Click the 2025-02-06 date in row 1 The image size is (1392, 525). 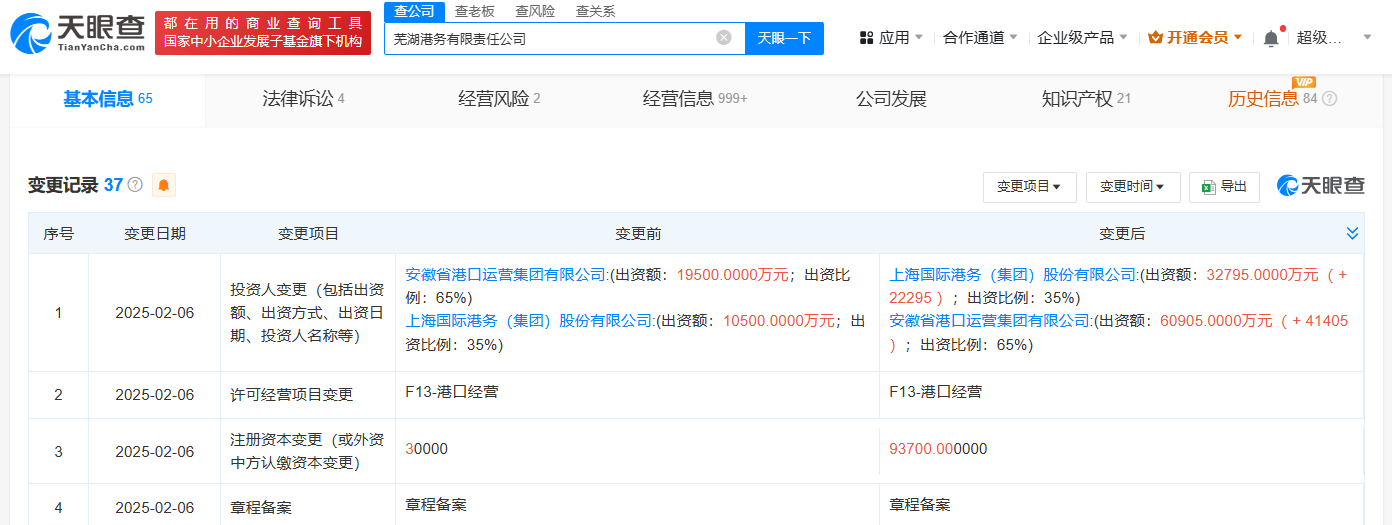154,313
